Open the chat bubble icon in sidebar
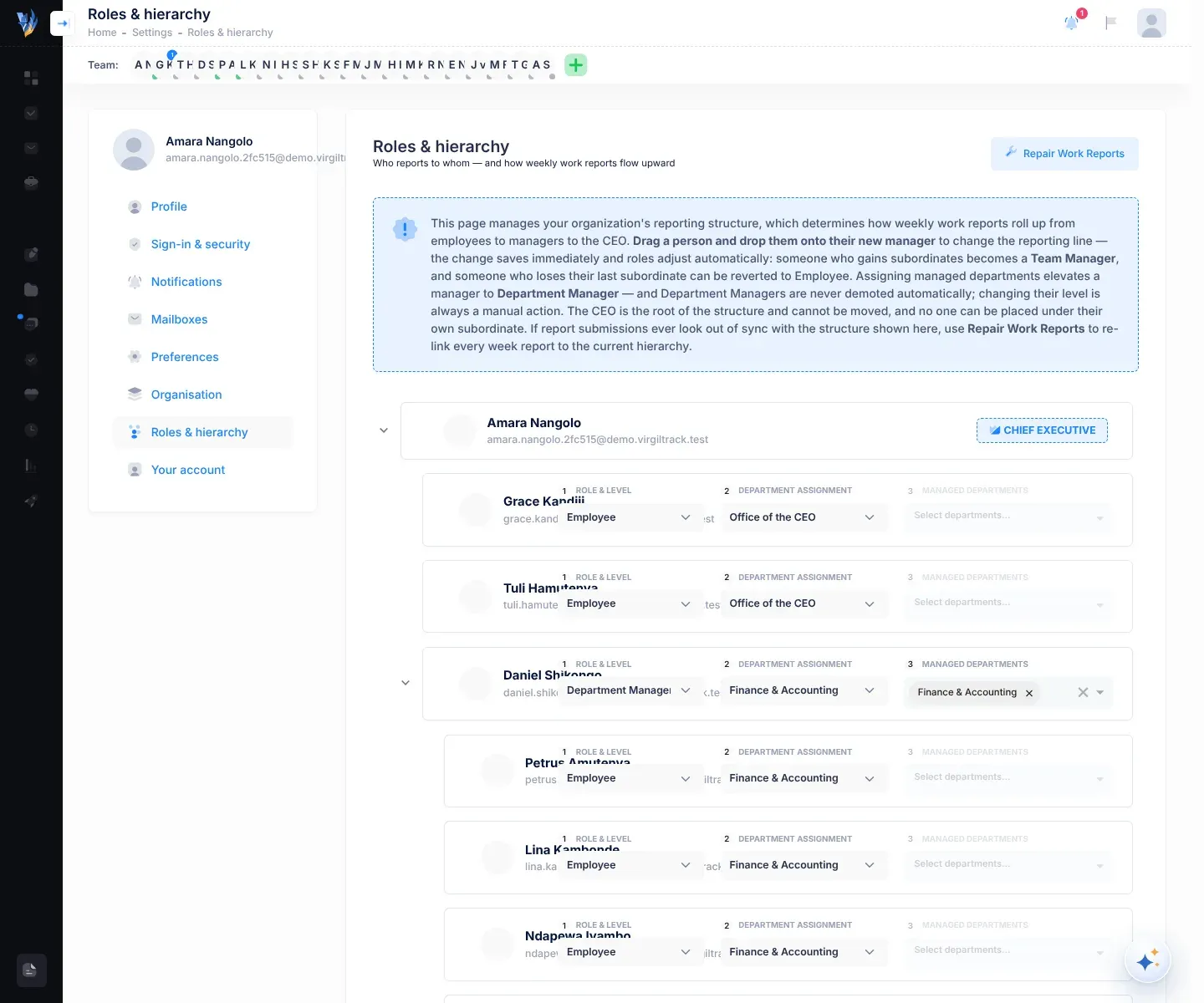This screenshot has width=1204, height=1003. coord(31,323)
